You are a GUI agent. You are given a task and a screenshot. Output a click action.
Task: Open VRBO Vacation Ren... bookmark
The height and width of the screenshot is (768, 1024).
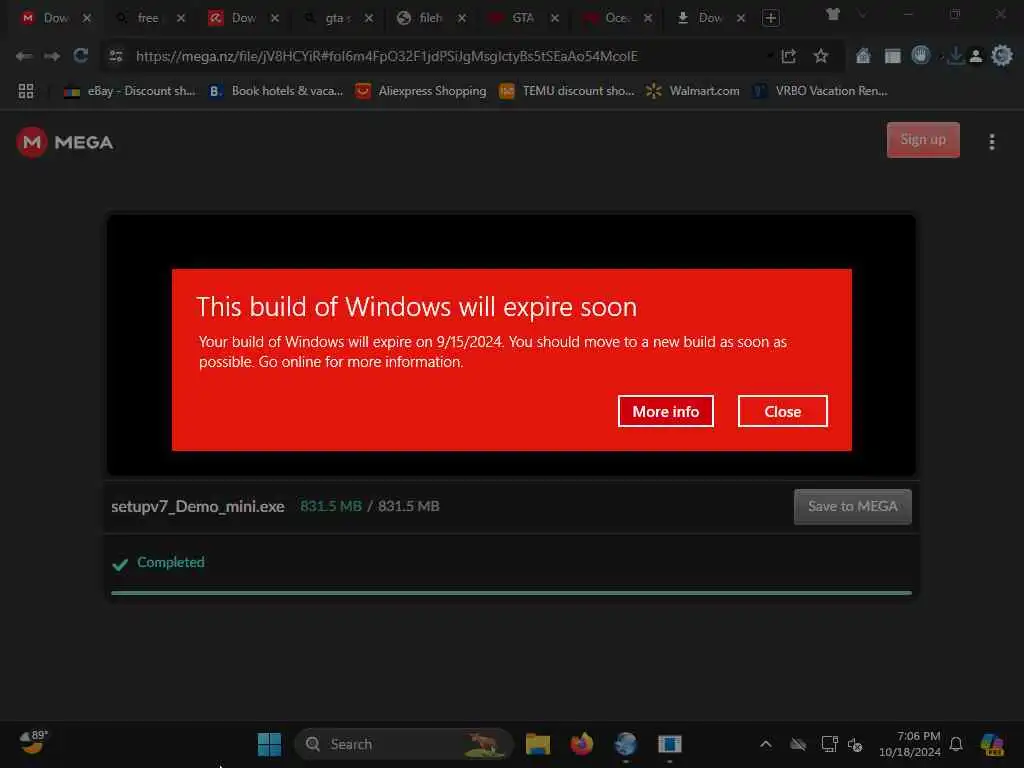tap(820, 91)
